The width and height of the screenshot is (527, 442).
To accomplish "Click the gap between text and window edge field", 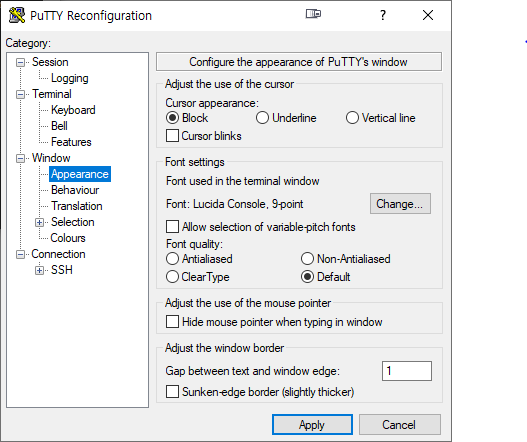I will click(407, 371).
